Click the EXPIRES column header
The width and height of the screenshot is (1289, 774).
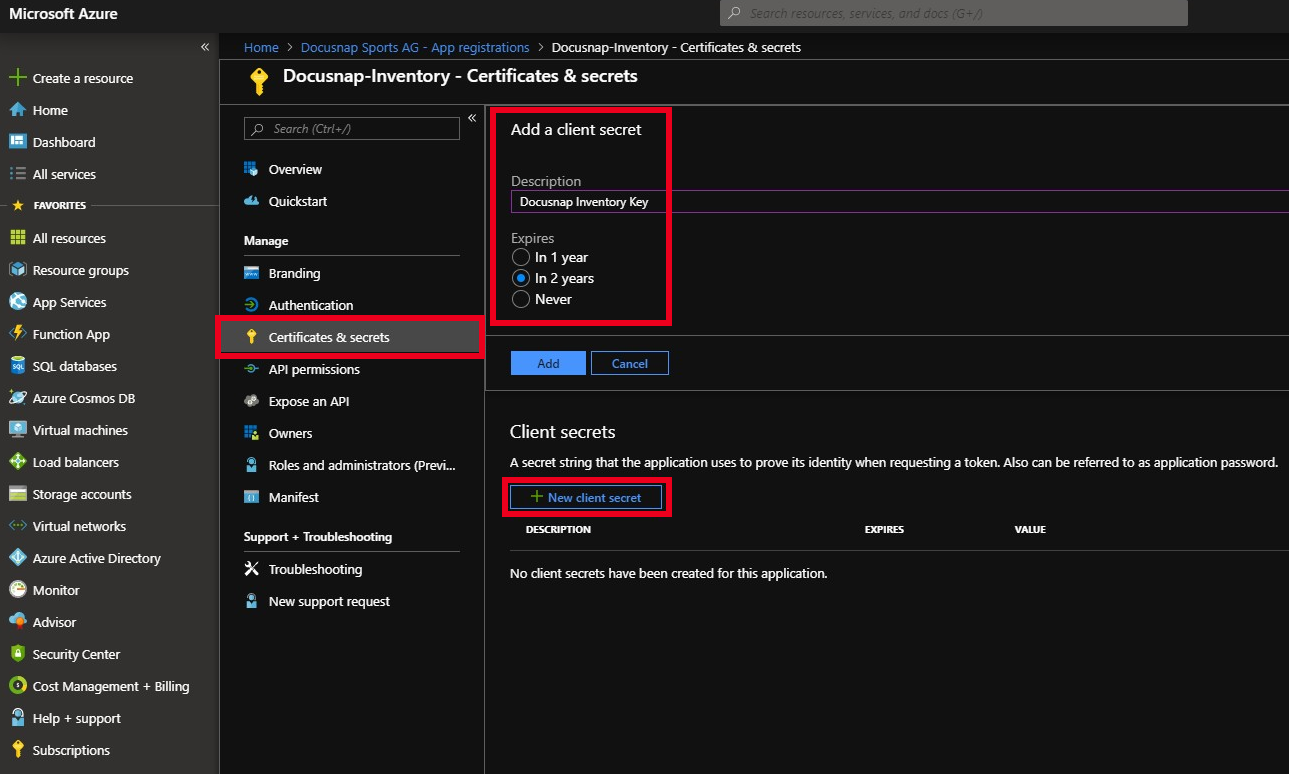pos(884,529)
